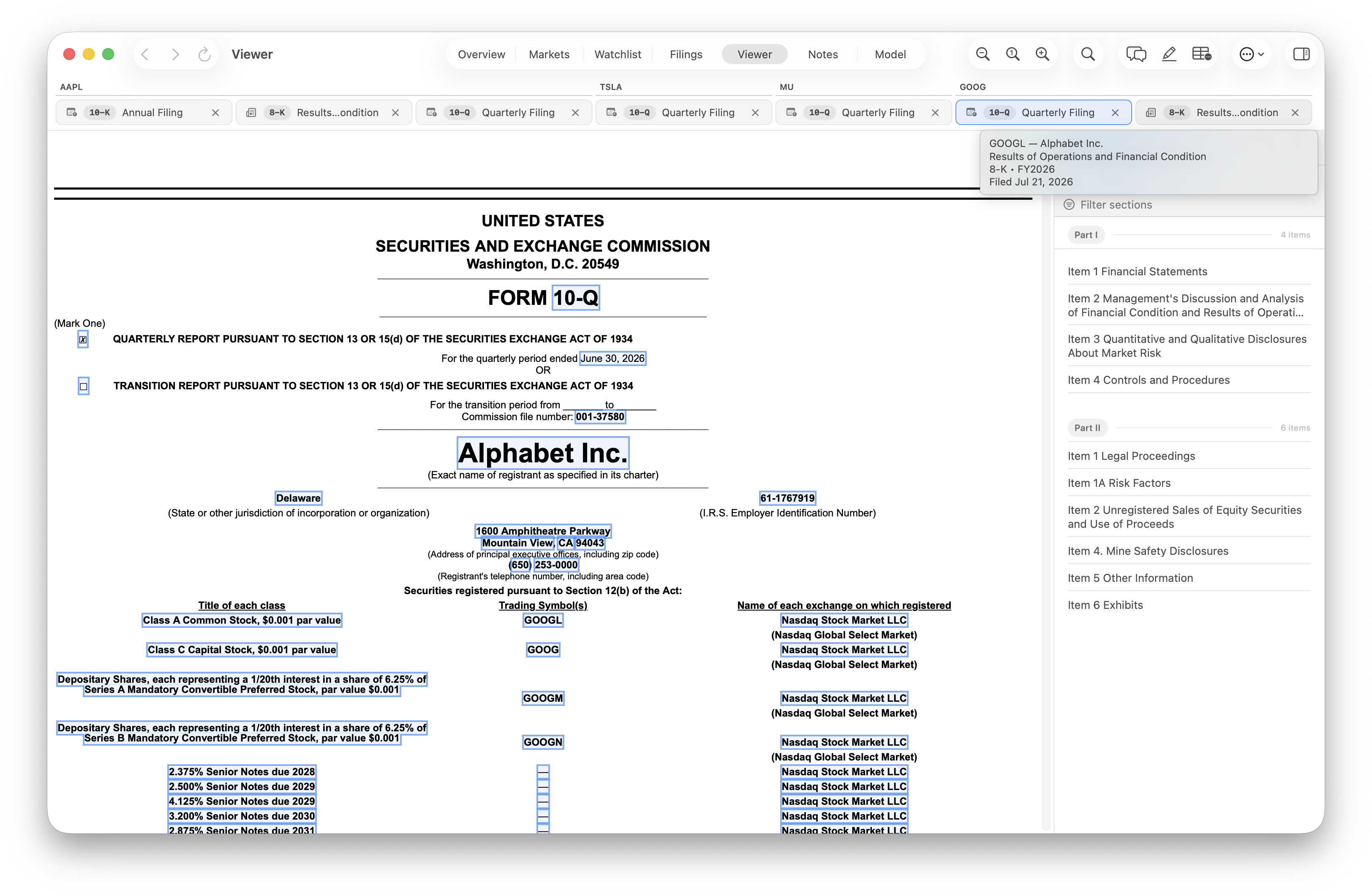Toggle the right sidebar panel icon
This screenshot has width=1372, height=896.
click(x=1301, y=54)
